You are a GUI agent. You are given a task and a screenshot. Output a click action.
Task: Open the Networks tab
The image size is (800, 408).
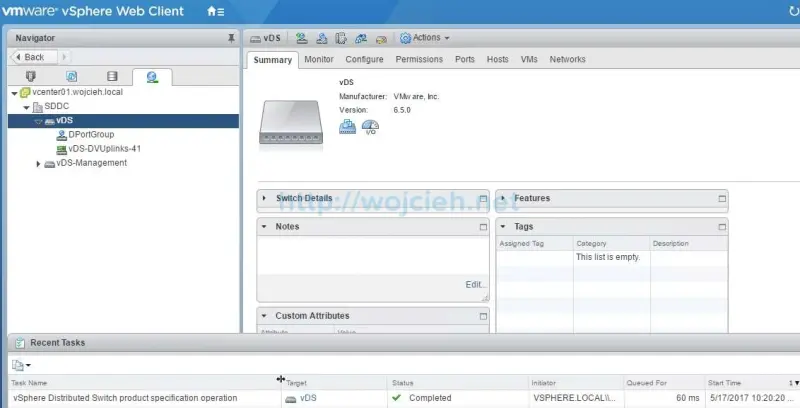tap(567, 59)
